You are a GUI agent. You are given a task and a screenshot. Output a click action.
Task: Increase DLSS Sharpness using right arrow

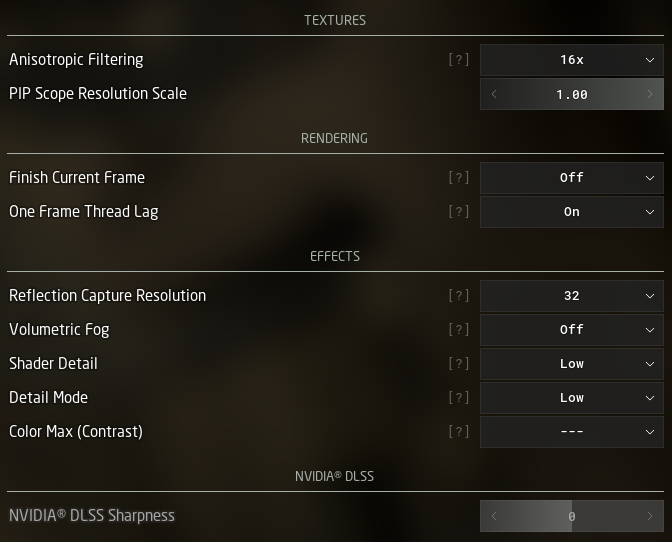650,516
